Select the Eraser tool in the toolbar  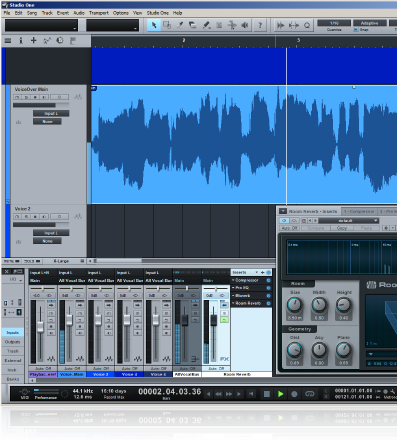tap(193, 25)
